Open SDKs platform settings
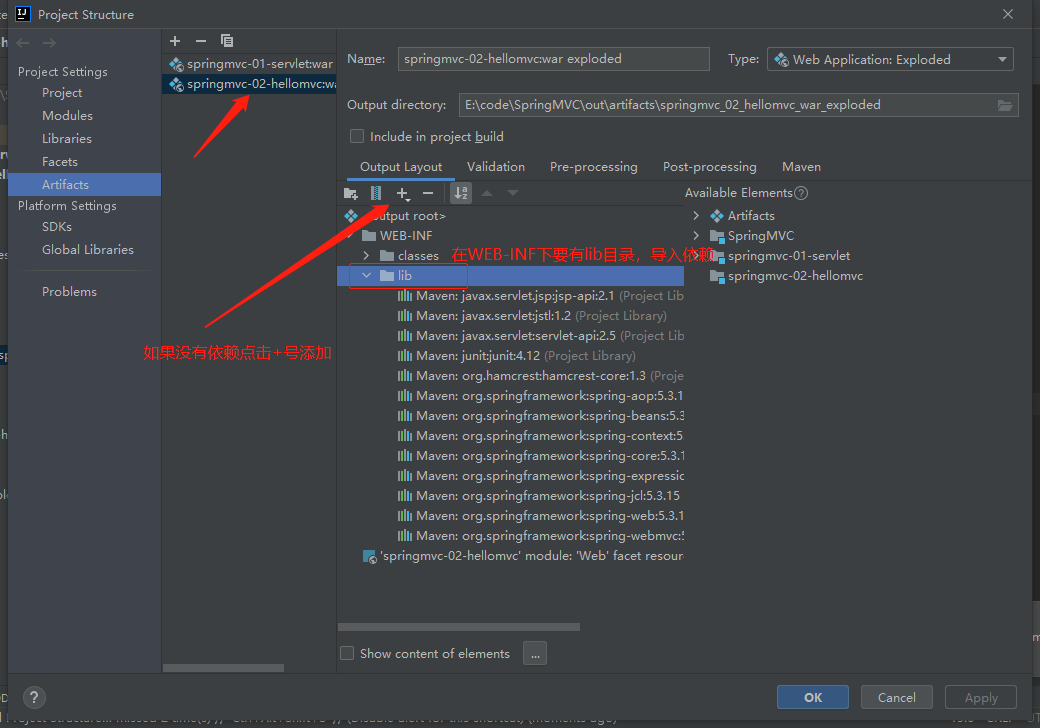The width and height of the screenshot is (1040, 728). (57, 227)
